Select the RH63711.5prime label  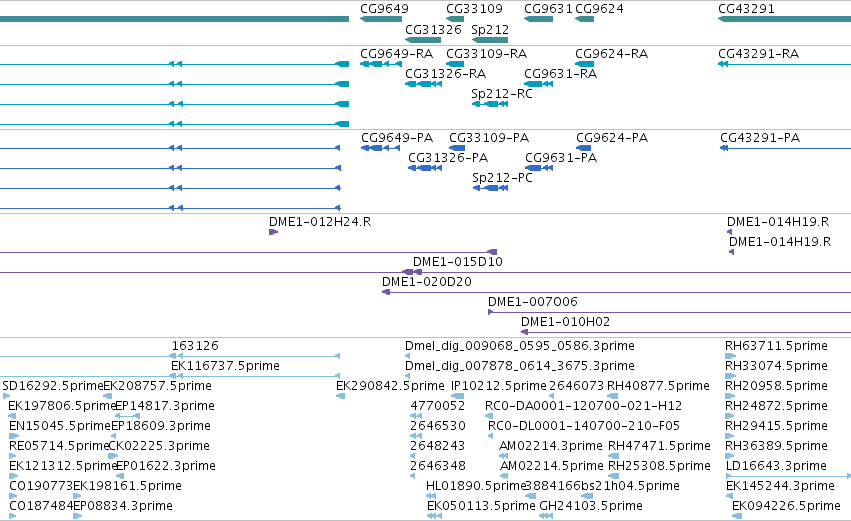point(777,346)
